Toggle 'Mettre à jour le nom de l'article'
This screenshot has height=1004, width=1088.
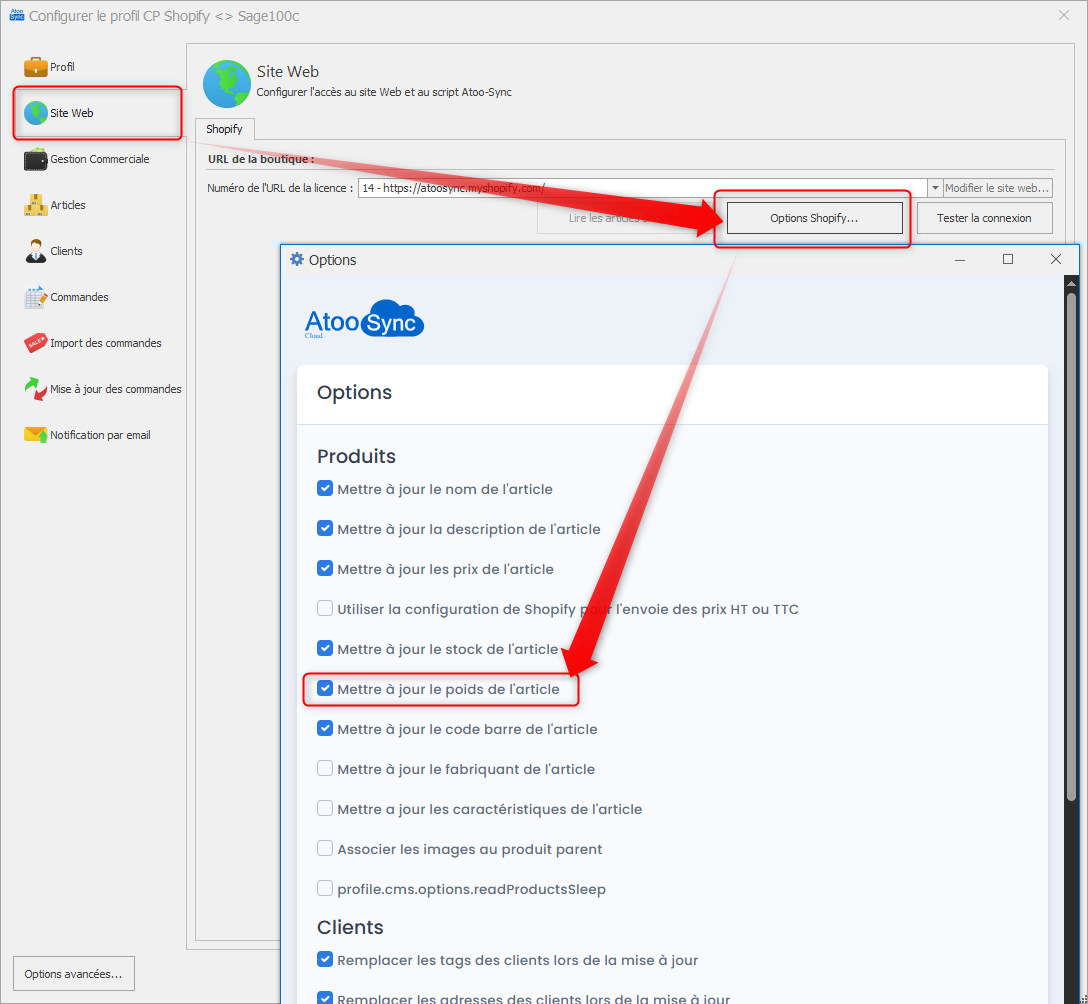click(x=325, y=488)
